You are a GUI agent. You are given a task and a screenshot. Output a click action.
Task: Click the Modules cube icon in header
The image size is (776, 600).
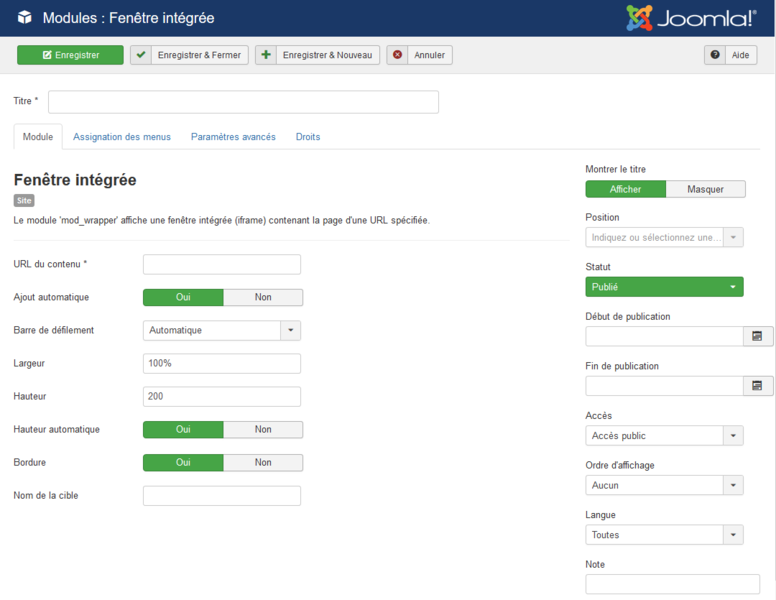25,18
